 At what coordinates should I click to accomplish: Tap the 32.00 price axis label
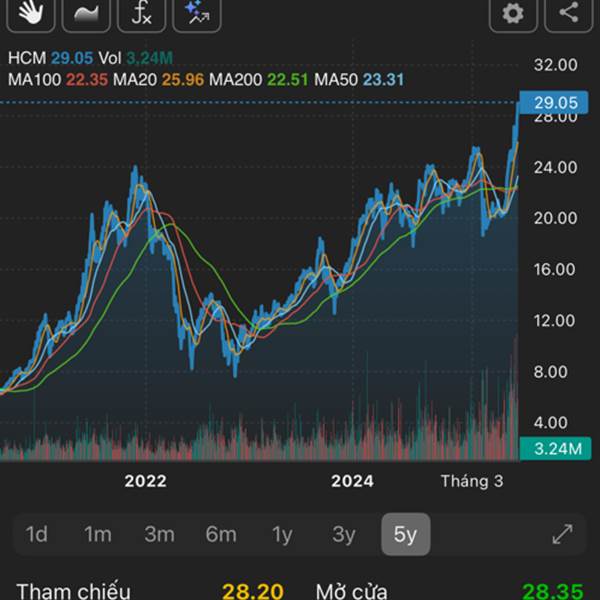(556, 65)
